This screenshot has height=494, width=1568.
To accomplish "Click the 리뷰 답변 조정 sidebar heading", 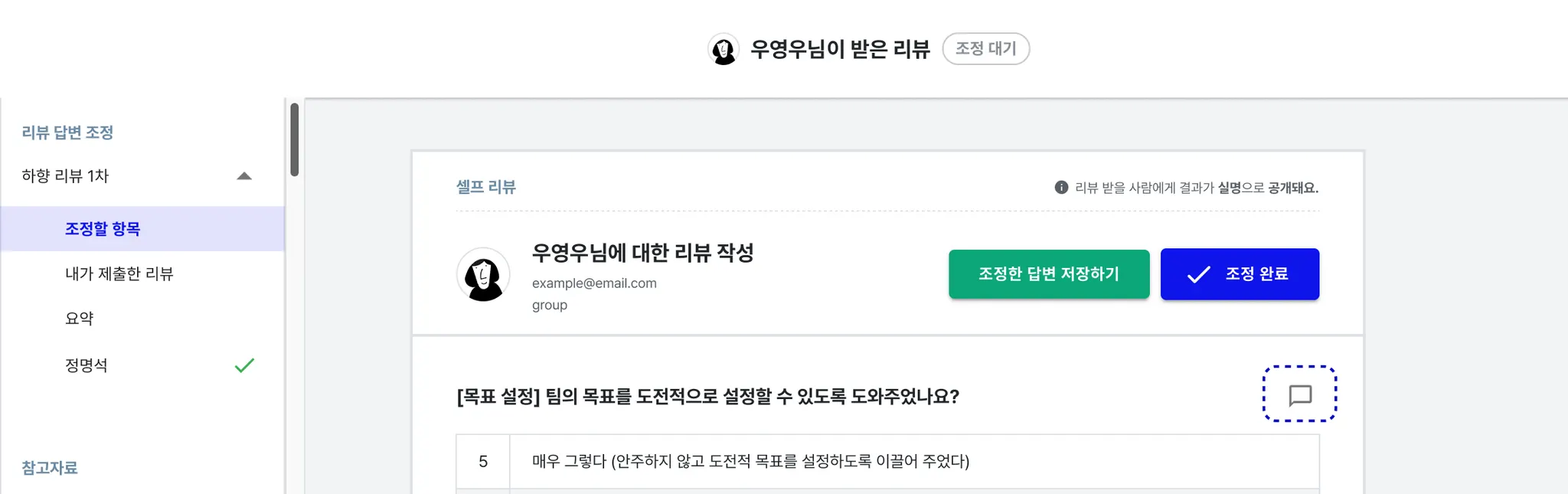I will pos(67,132).
